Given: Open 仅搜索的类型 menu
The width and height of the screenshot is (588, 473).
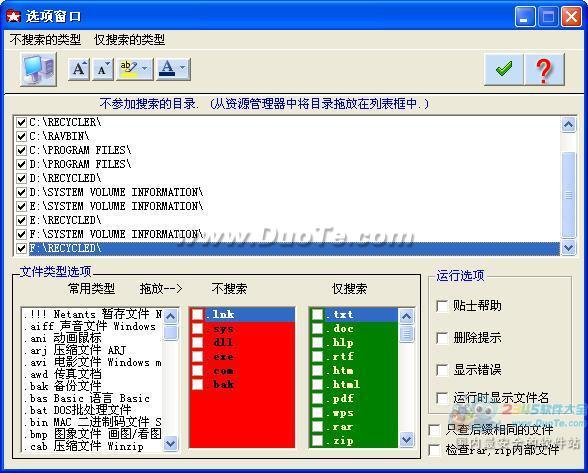Looking at the screenshot, I should coord(129,39).
